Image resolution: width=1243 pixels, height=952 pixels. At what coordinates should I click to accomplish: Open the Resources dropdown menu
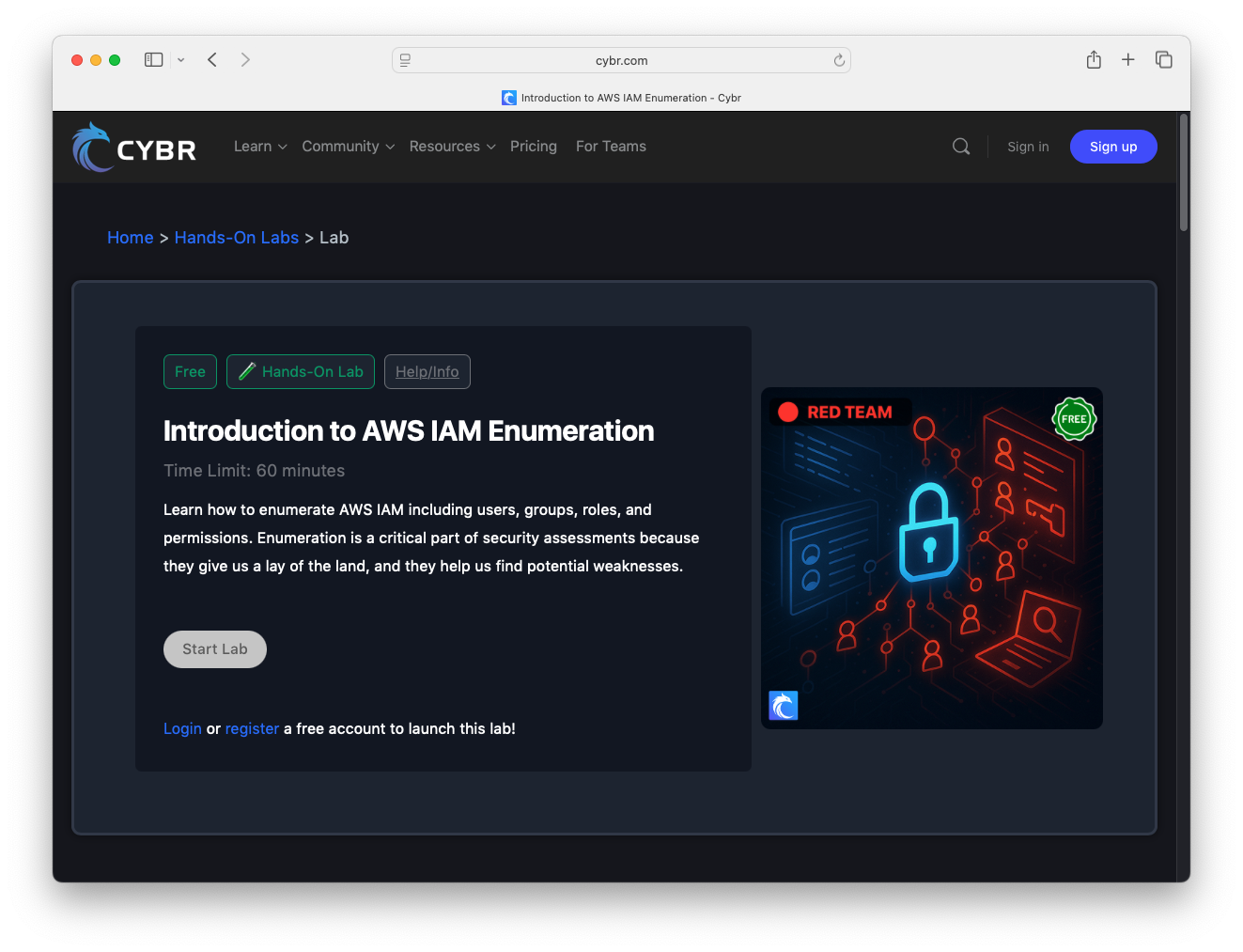(x=452, y=147)
